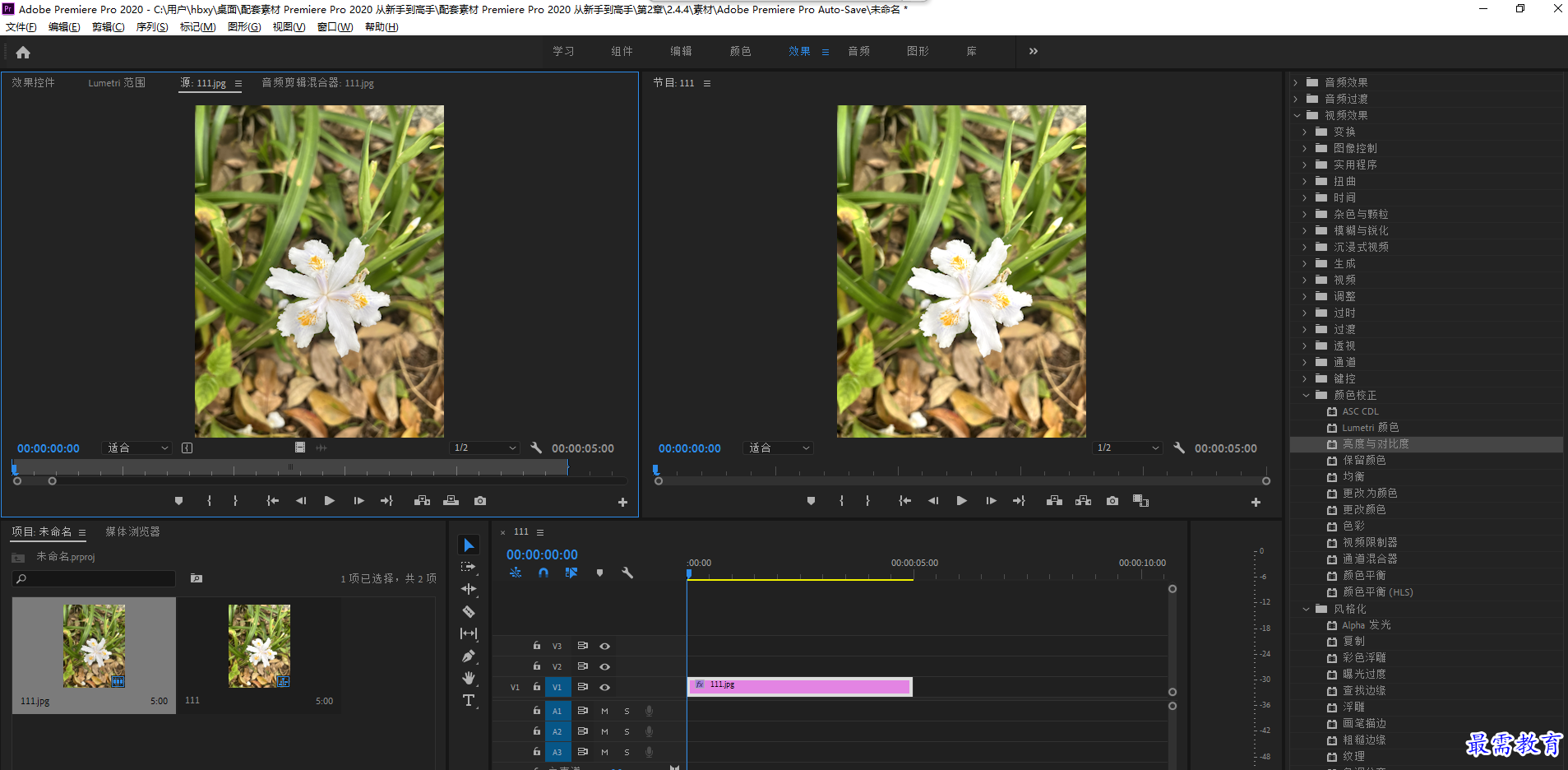The width and height of the screenshot is (1568, 770).
Task: Solo audio track A2
Action: tap(627, 731)
